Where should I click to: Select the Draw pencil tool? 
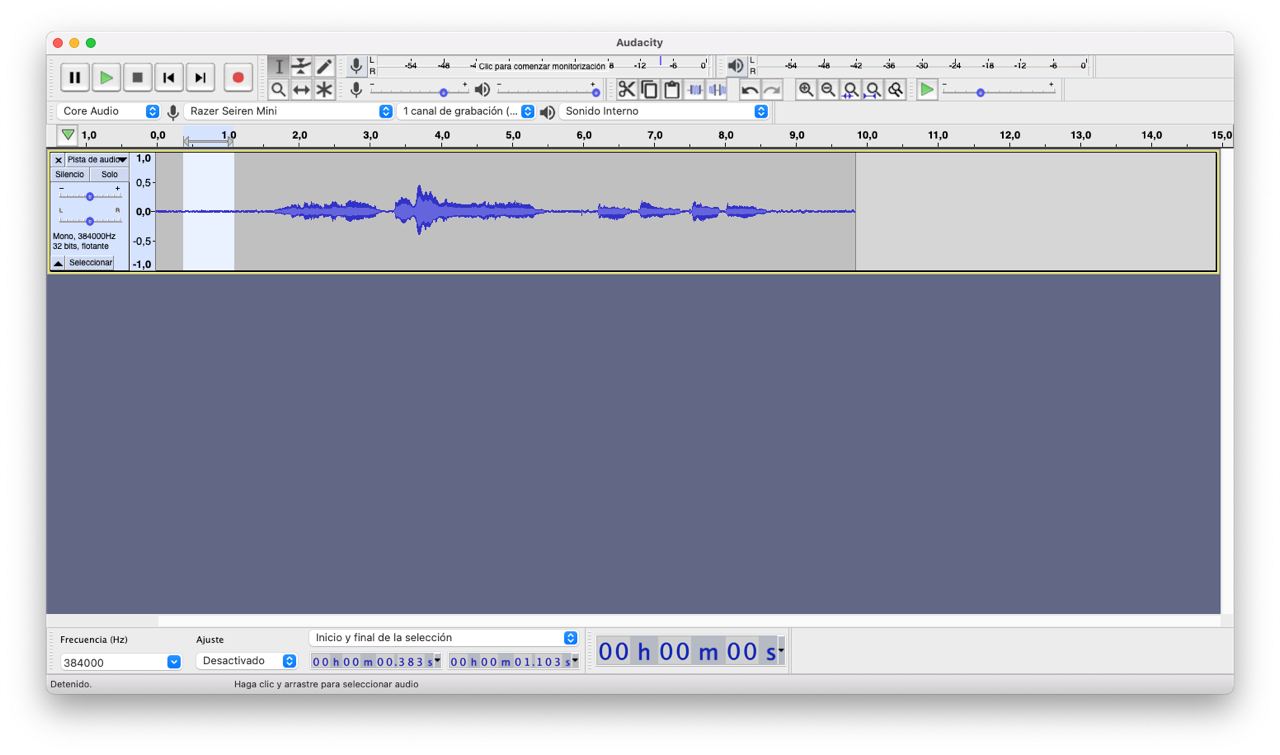[325, 66]
